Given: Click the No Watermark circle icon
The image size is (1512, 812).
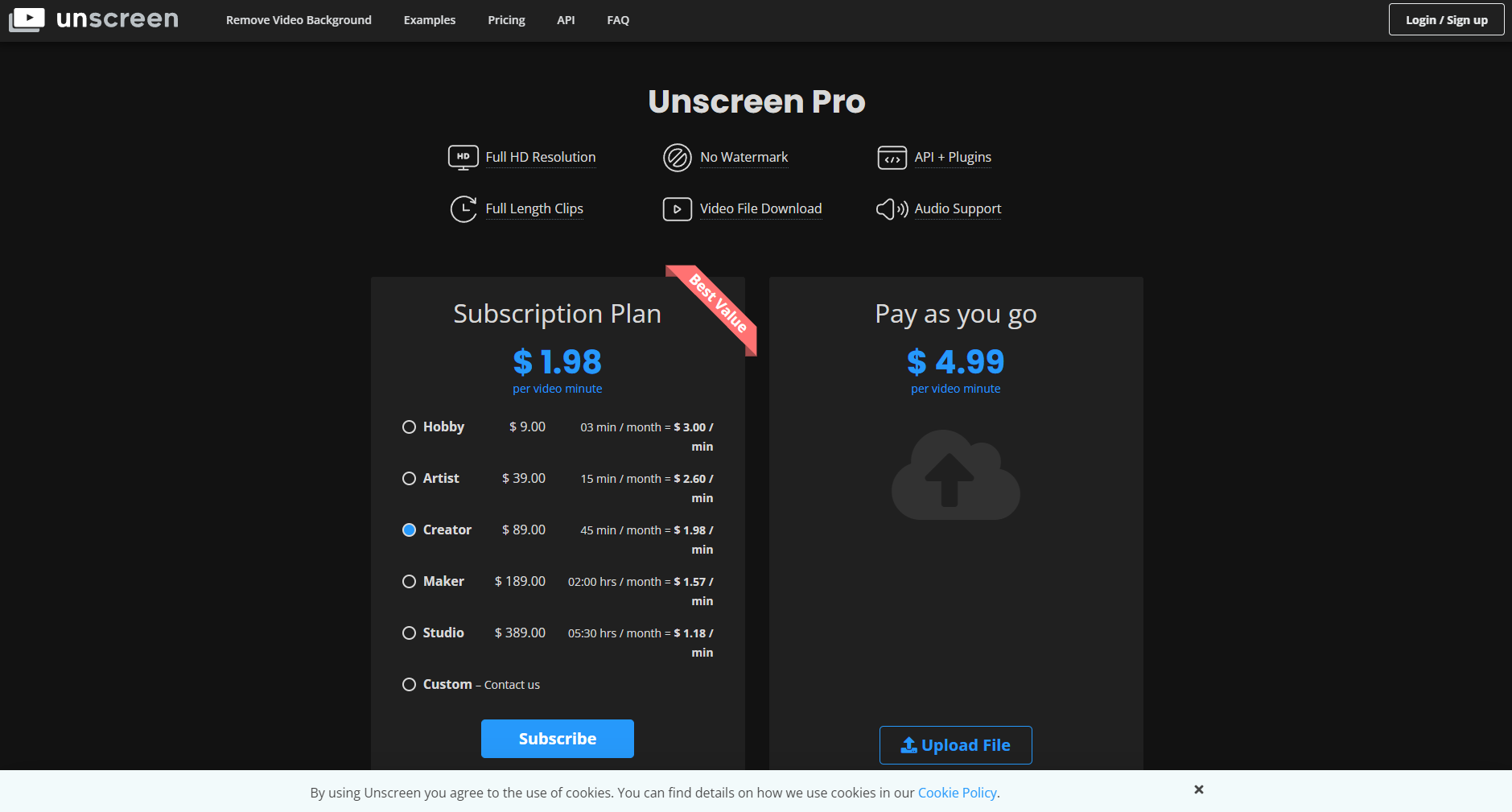Looking at the screenshot, I should pyautogui.click(x=678, y=158).
